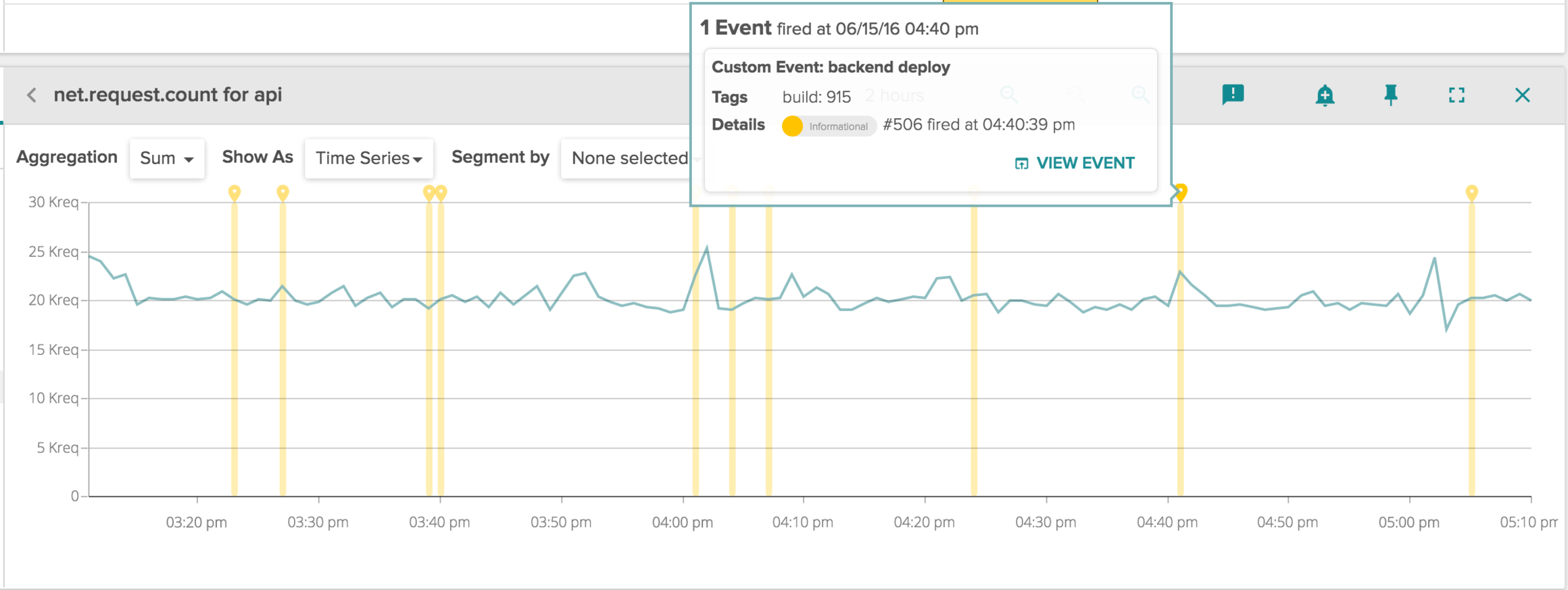The image size is (1568, 590).
Task: Click the panel title net.request.count for api
Action: pyautogui.click(x=168, y=95)
